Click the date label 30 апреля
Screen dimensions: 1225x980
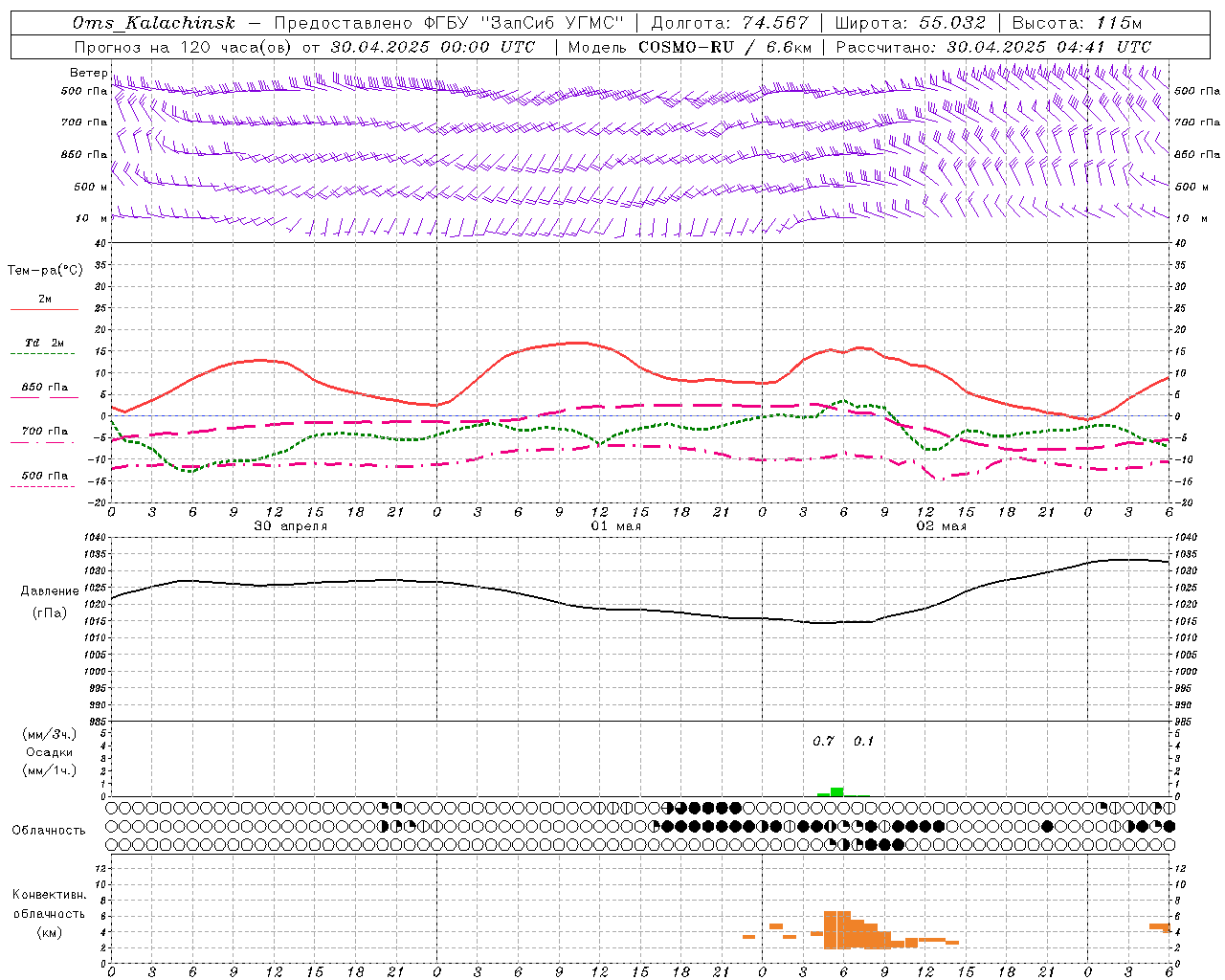pyautogui.click(x=291, y=525)
